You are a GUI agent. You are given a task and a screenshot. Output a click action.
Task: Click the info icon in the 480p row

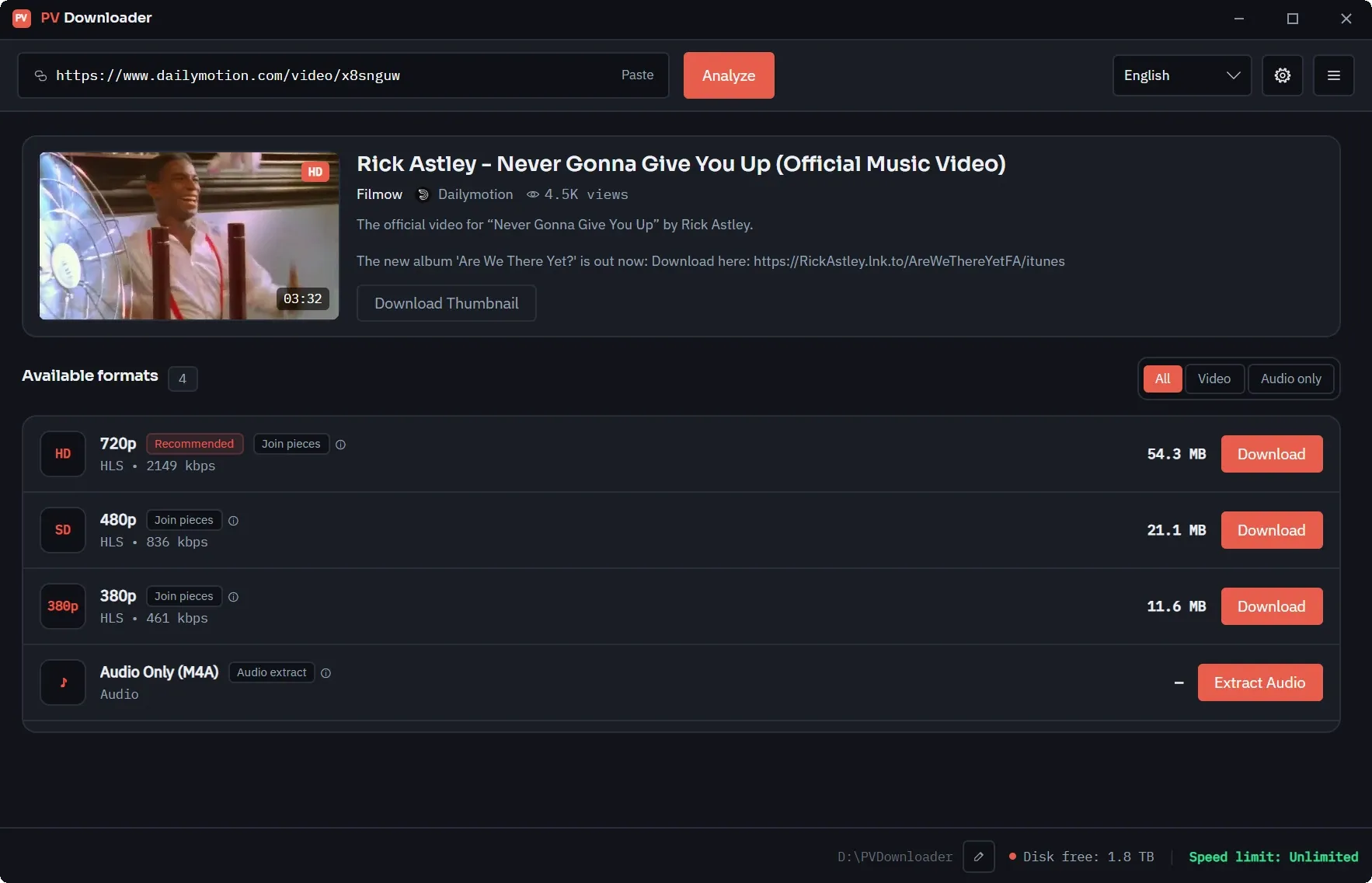(x=233, y=521)
